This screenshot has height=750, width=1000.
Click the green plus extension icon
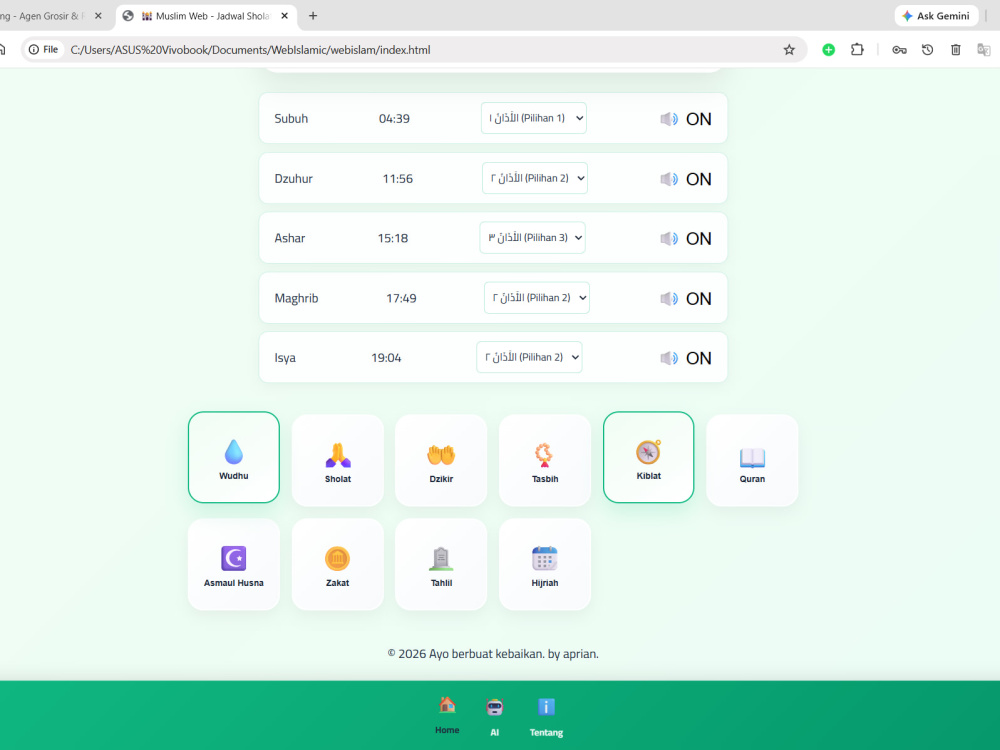coord(828,50)
